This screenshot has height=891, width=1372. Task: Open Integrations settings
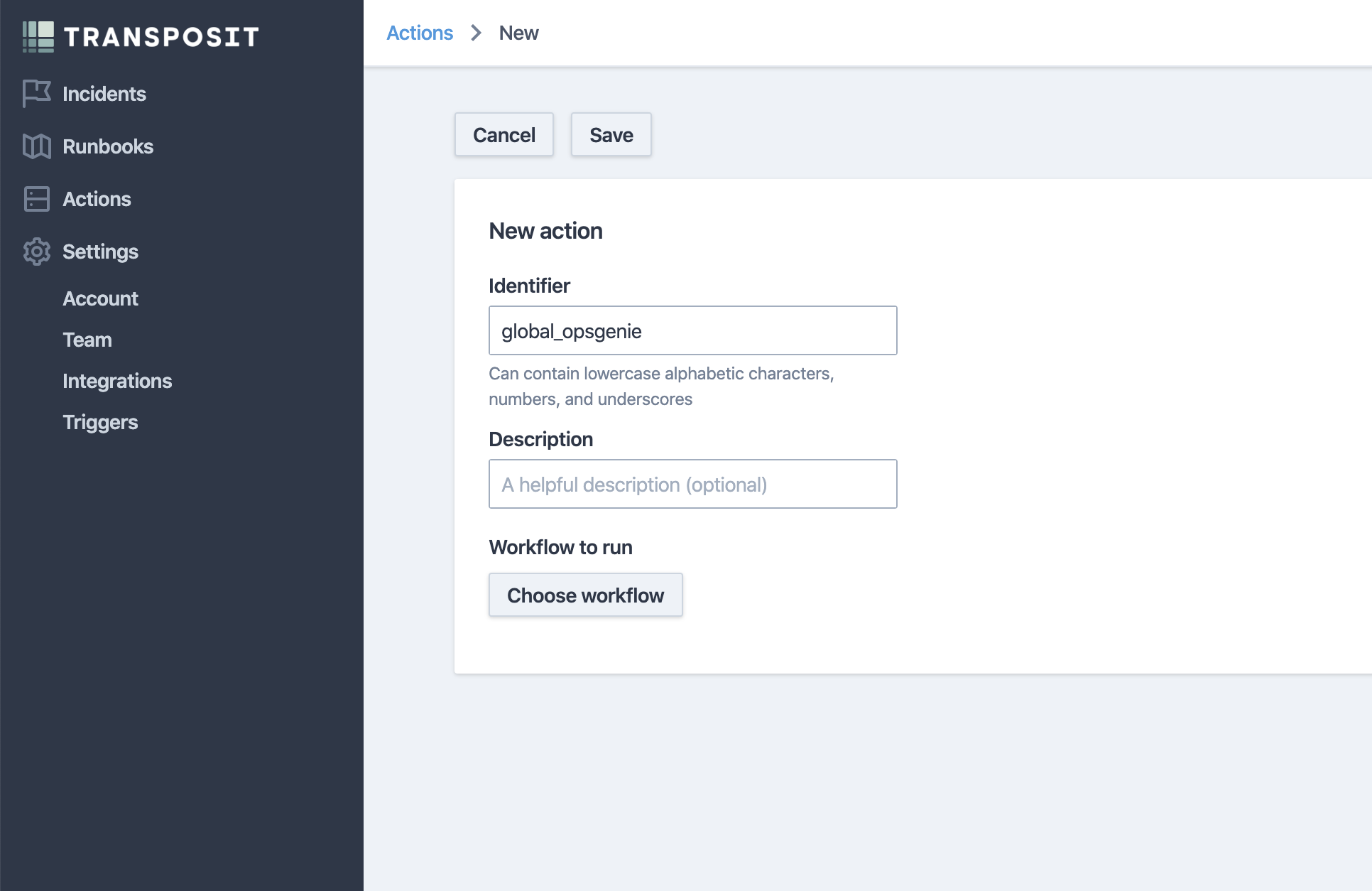[x=117, y=381]
